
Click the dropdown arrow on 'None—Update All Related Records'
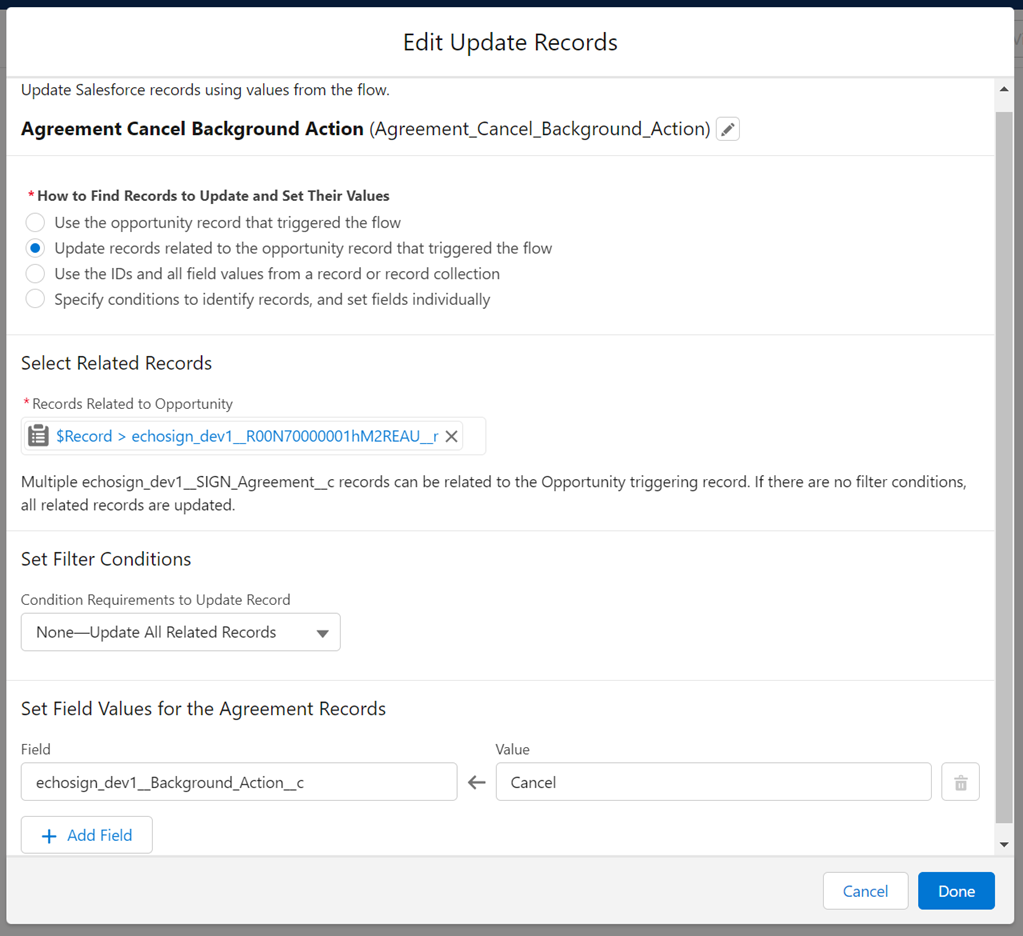[322, 633]
